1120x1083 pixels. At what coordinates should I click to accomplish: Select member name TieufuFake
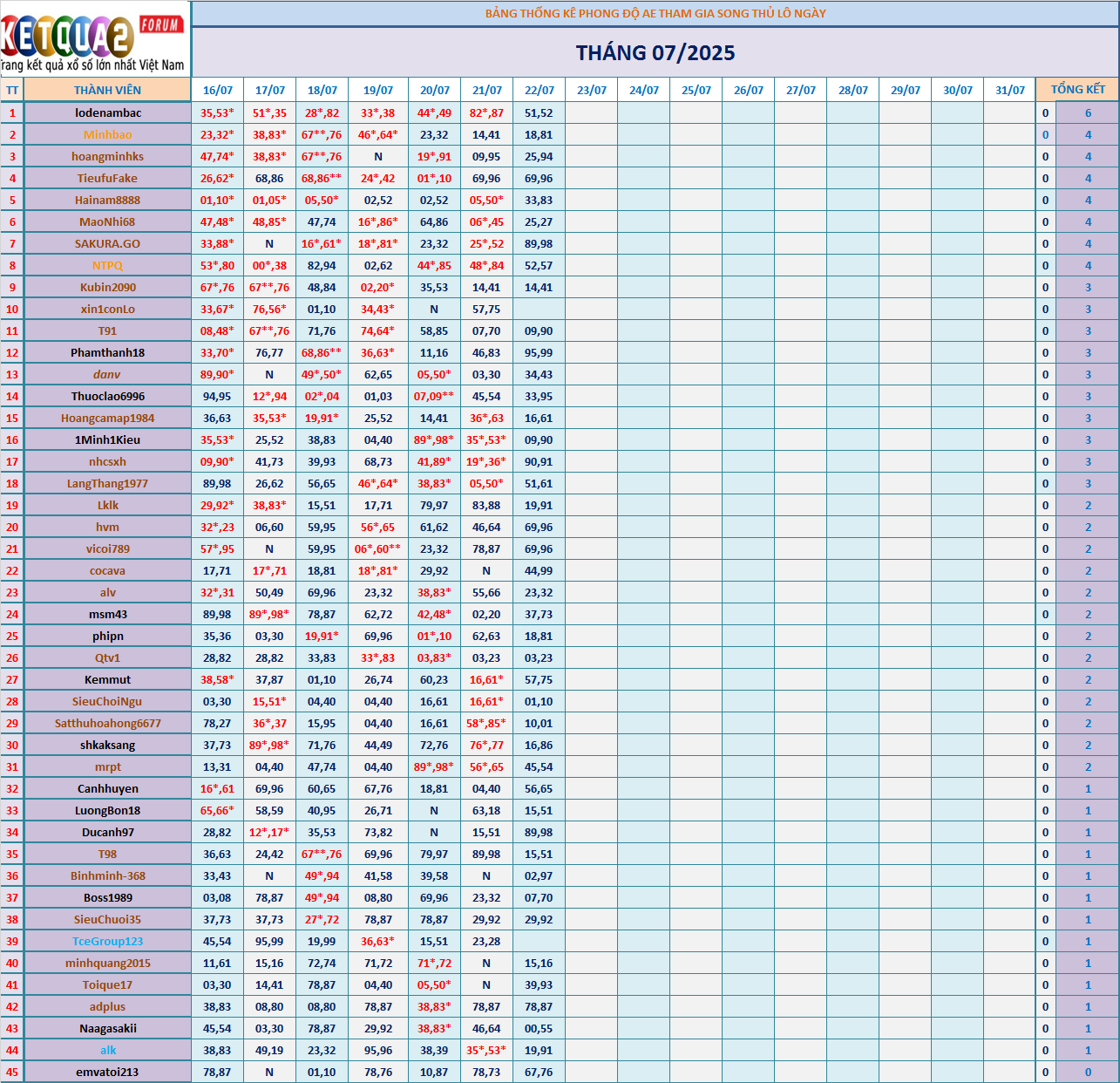pos(108,178)
